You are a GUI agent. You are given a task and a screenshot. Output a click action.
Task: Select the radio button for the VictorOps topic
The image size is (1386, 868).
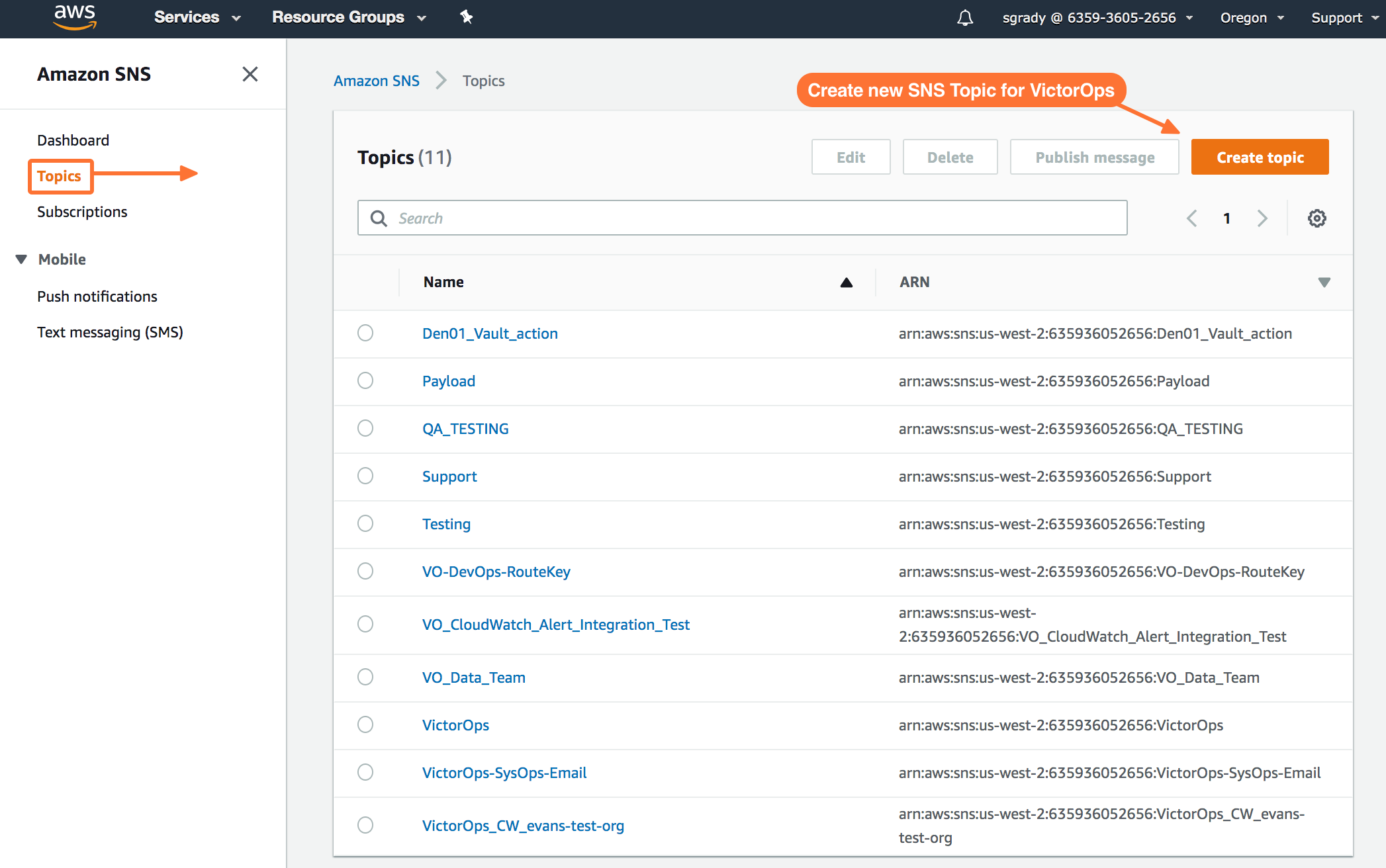click(365, 724)
